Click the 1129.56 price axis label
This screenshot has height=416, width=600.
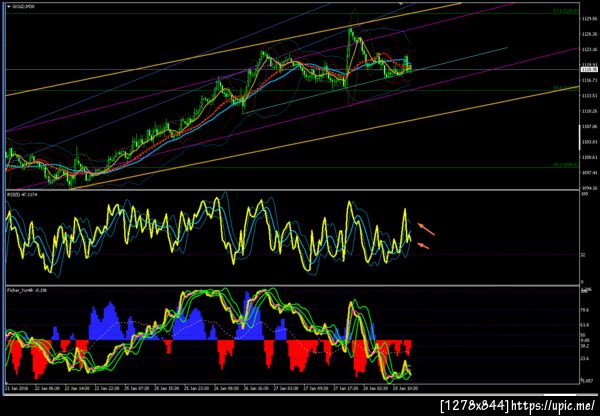[x=590, y=18]
